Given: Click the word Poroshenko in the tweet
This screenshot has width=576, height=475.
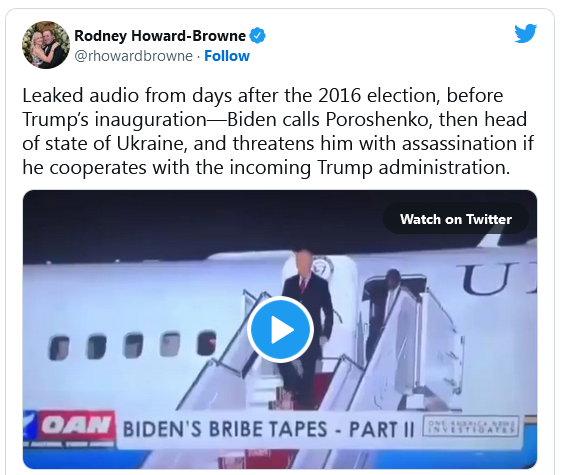Looking at the screenshot, I should pyautogui.click(x=379, y=119).
